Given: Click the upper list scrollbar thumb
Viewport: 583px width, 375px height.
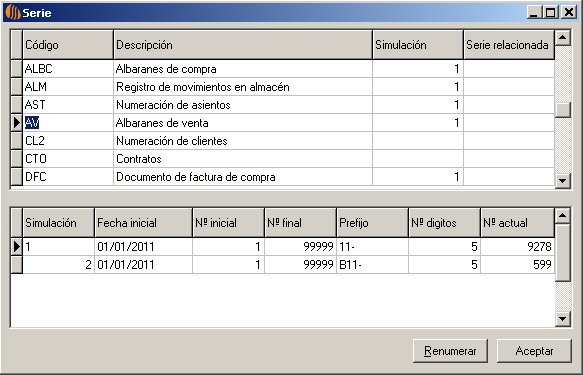Looking at the screenshot, I should coord(563,110).
